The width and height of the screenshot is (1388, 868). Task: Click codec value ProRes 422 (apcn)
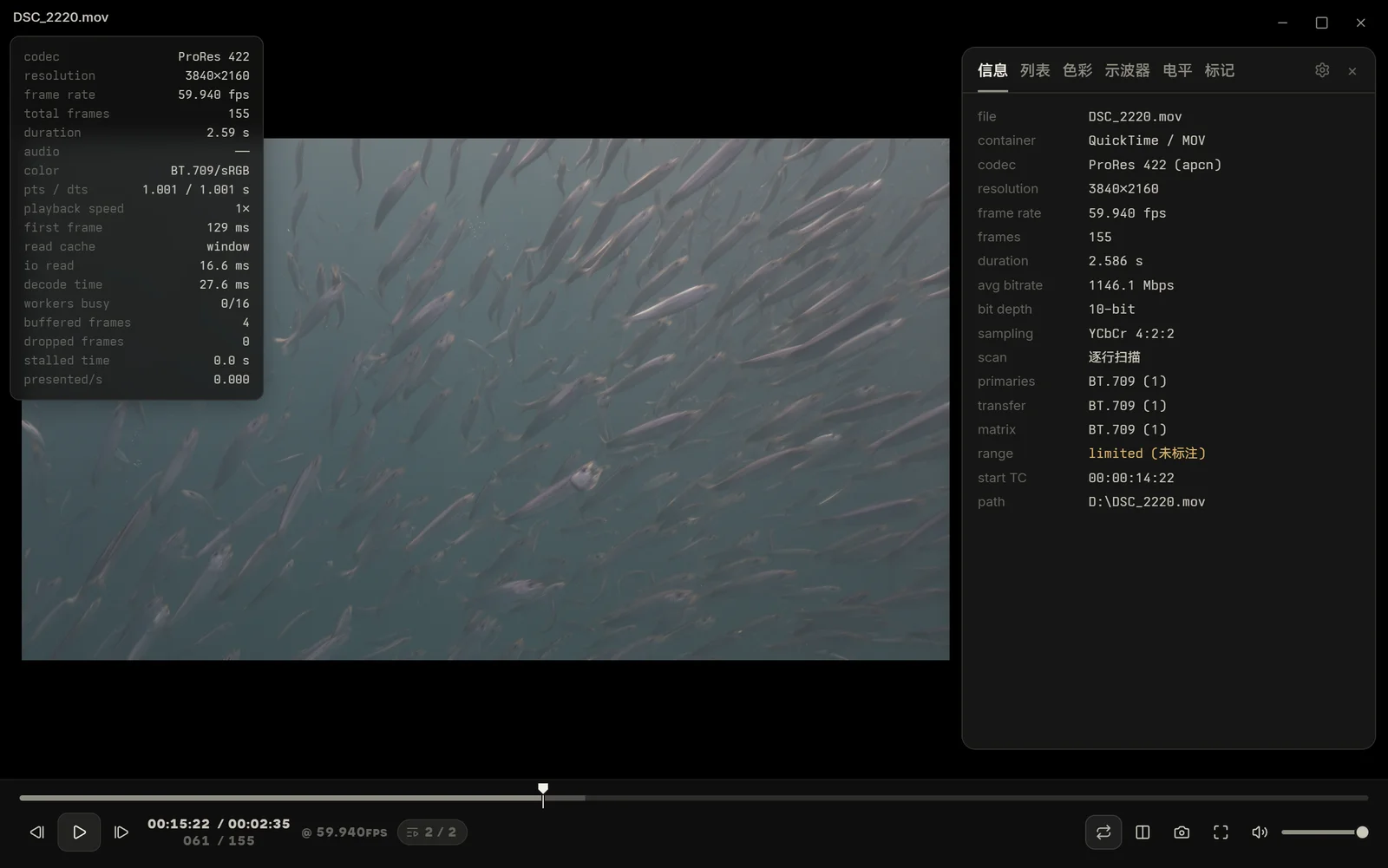tap(1155, 165)
